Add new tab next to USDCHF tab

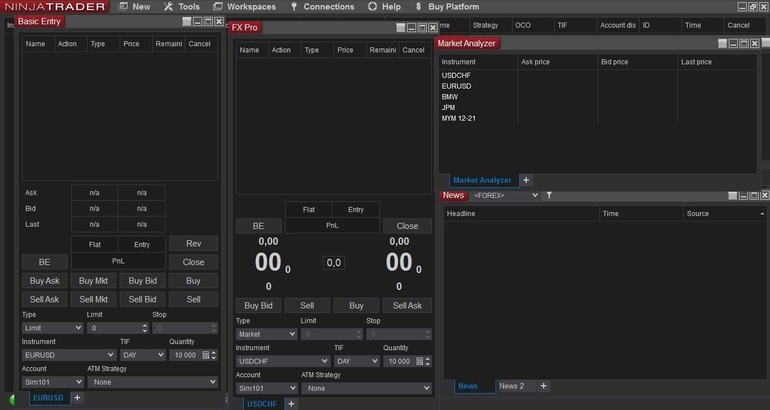pos(291,404)
